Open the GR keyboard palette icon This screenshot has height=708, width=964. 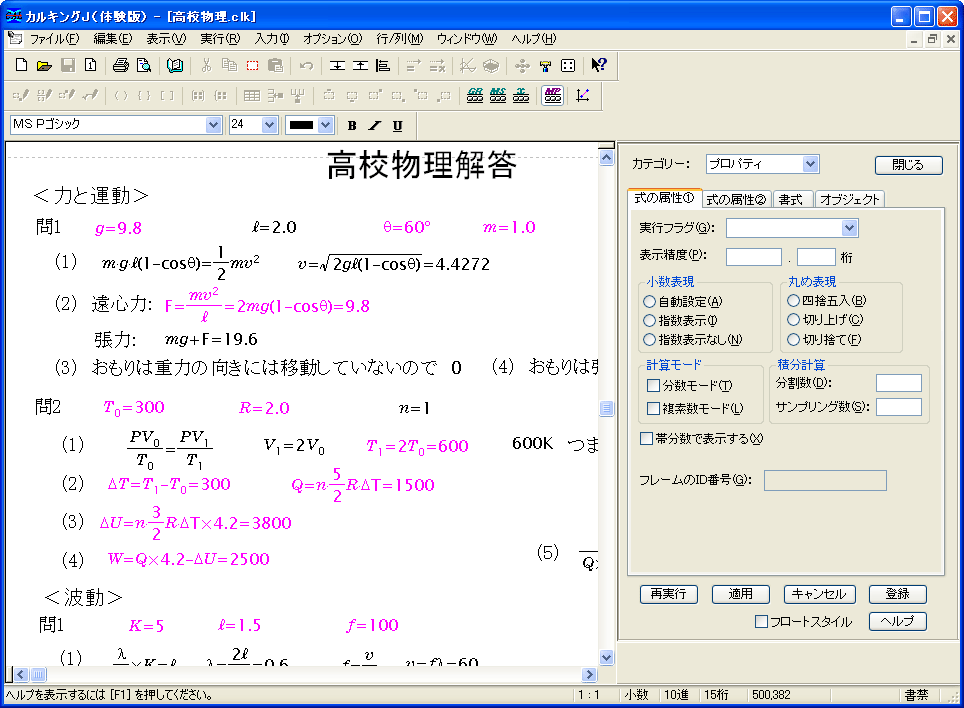tap(475, 95)
